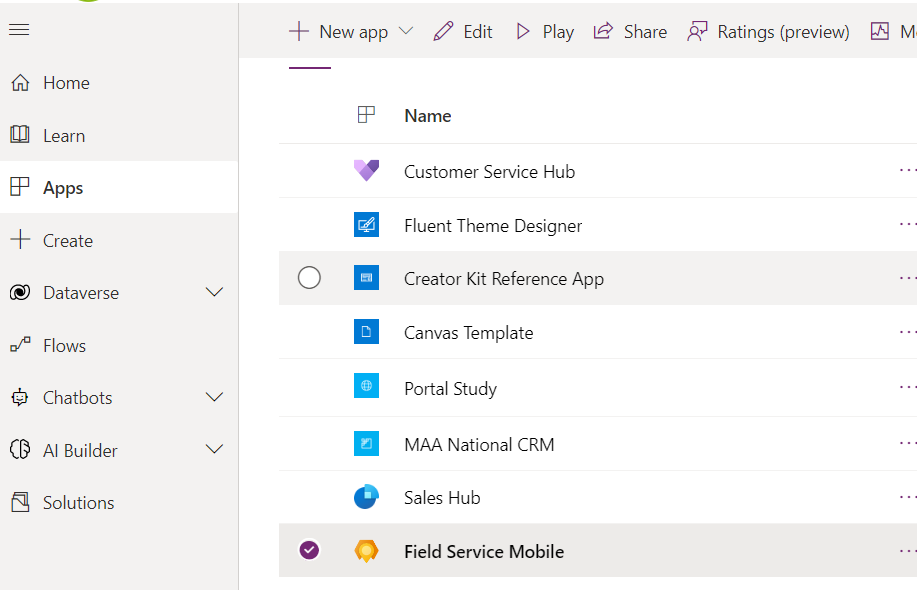The width and height of the screenshot is (917, 590).
Task: Click the Home house icon
Action: (x=20, y=82)
